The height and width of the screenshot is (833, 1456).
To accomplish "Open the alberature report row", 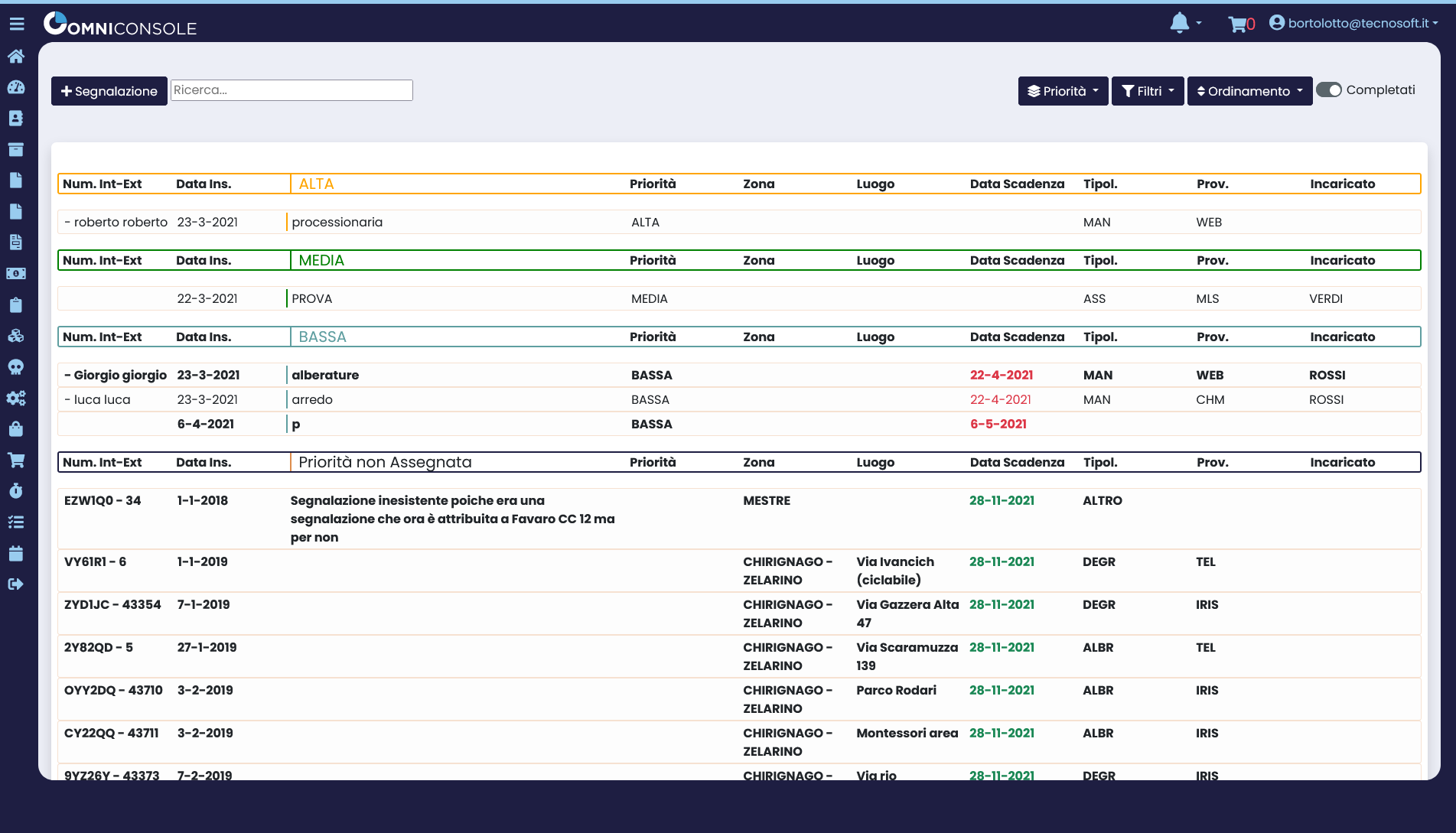I will pos(325,375).
